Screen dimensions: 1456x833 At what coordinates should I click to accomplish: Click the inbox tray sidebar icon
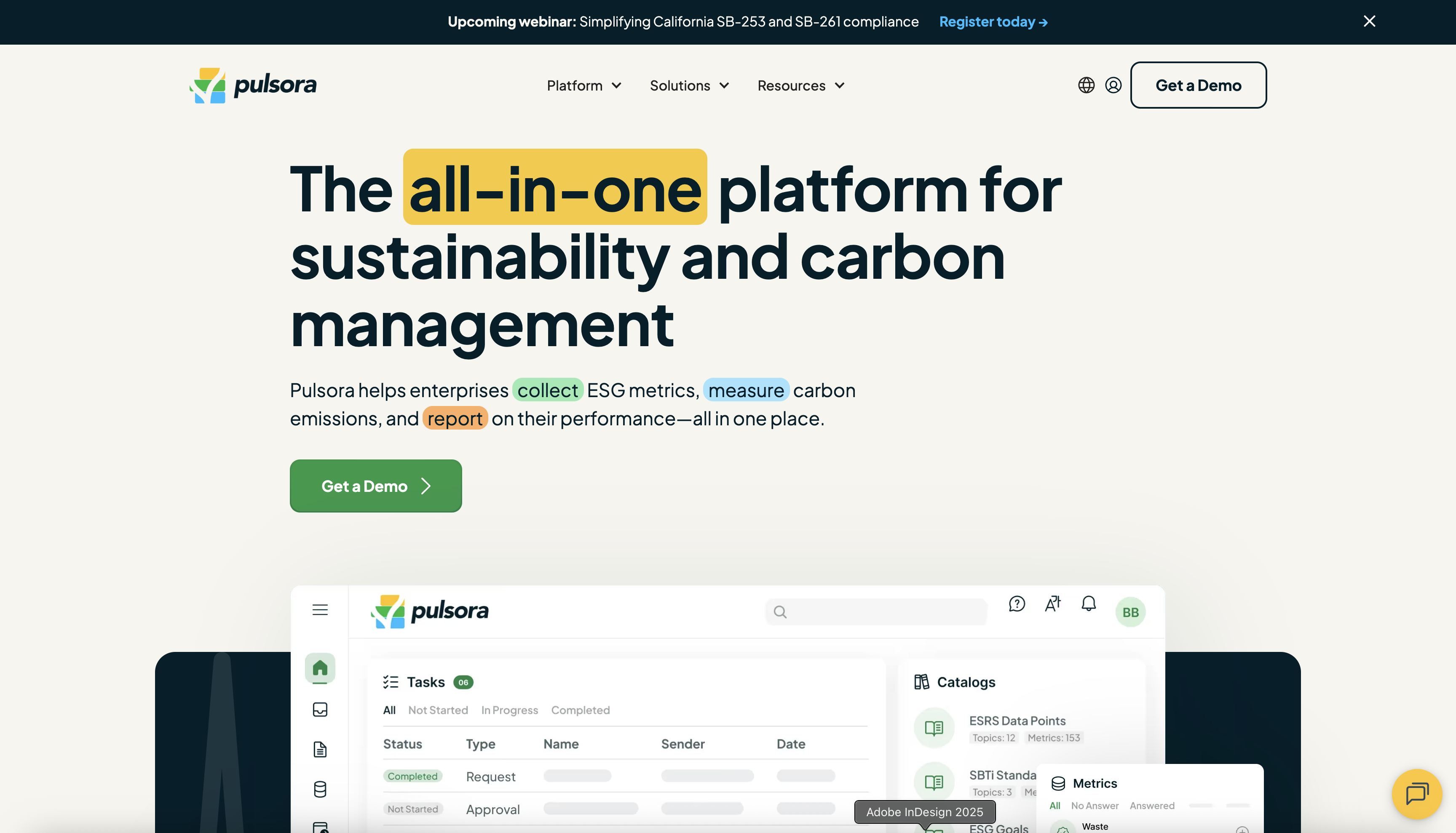[320, 710]
